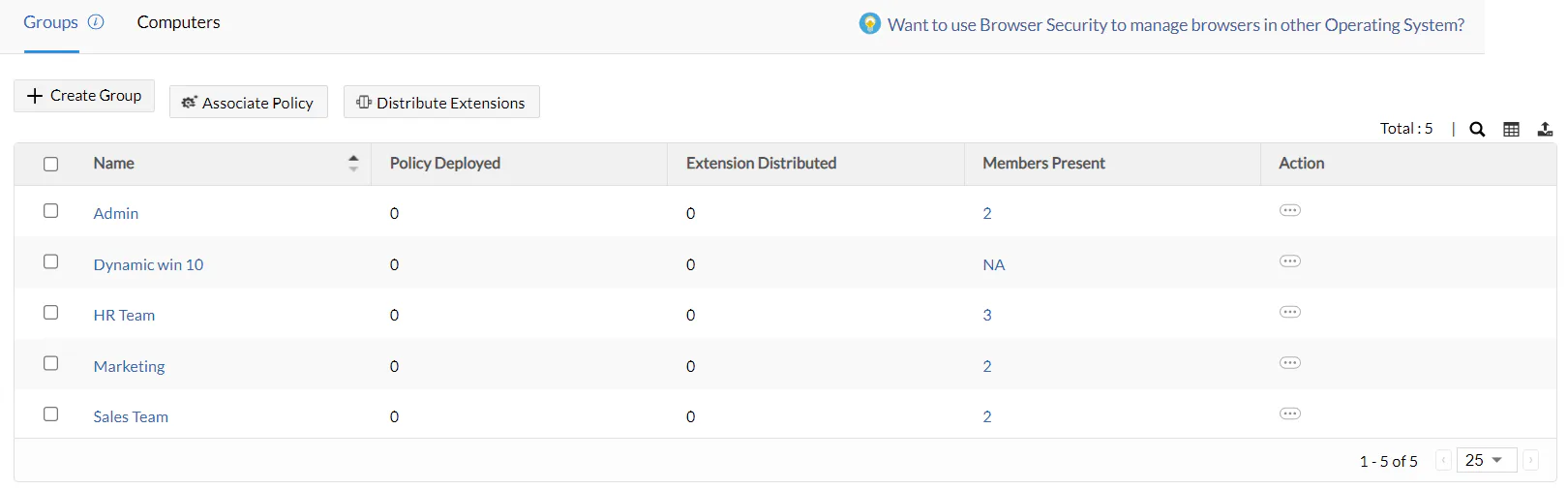Click the export icon above the table

click(x=1545, y=129)
